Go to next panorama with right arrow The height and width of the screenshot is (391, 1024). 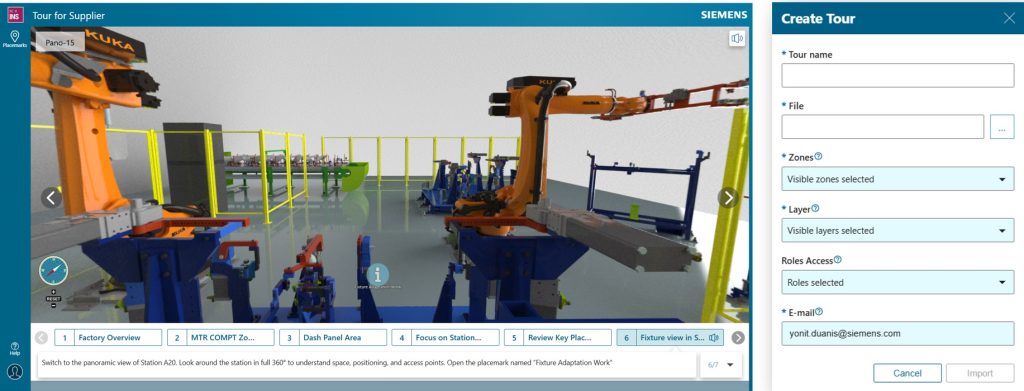tap(728, 198)
